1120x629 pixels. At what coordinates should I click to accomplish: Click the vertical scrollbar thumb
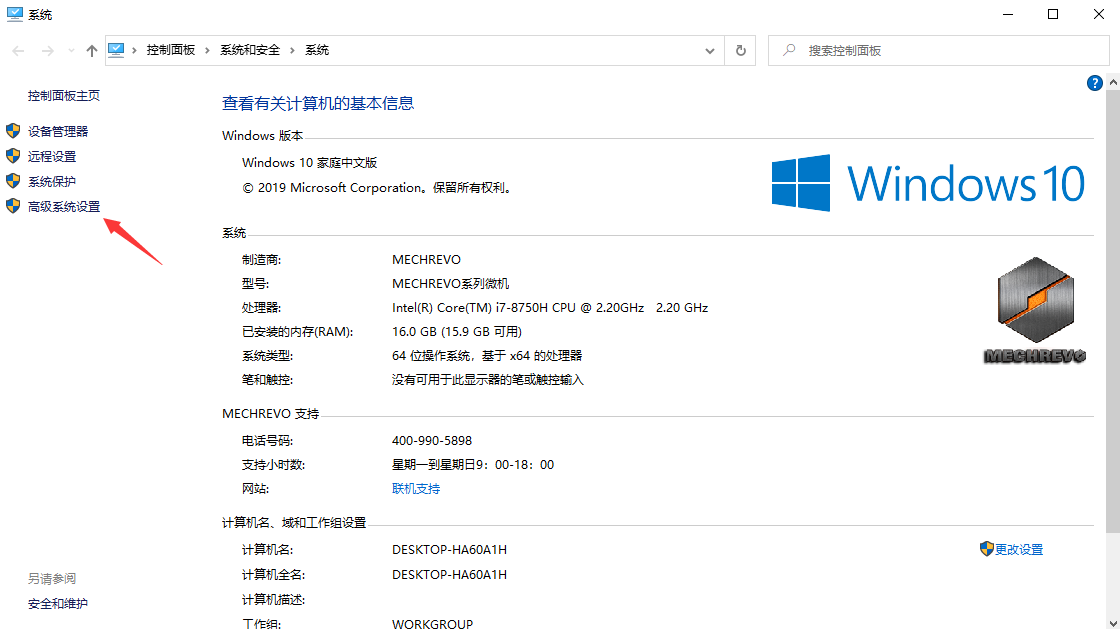click(x=1113, y=311)
